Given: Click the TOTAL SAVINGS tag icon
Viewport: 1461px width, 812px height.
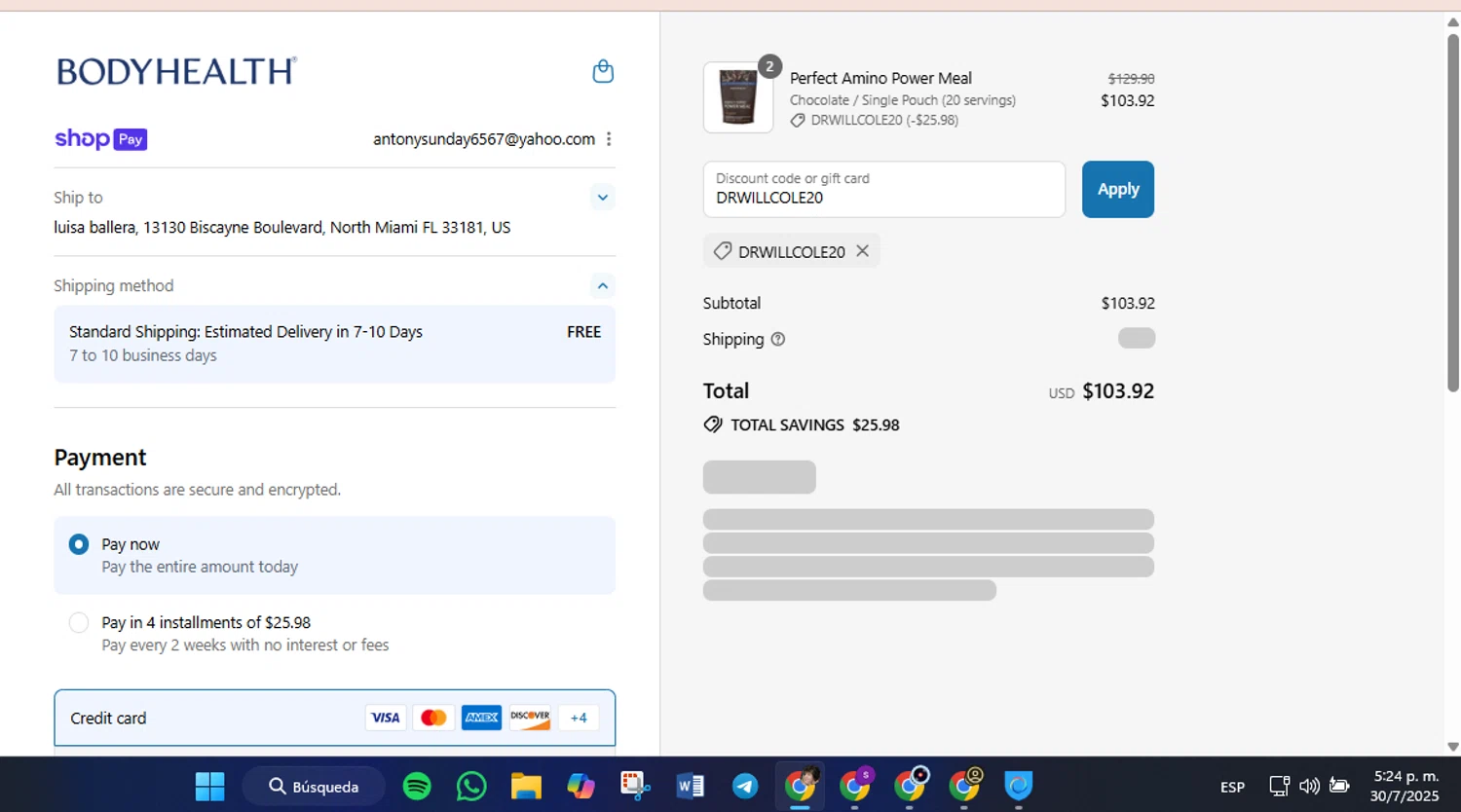Looking at the screenshot, I should pyautogui.click(x=713, y=424).
